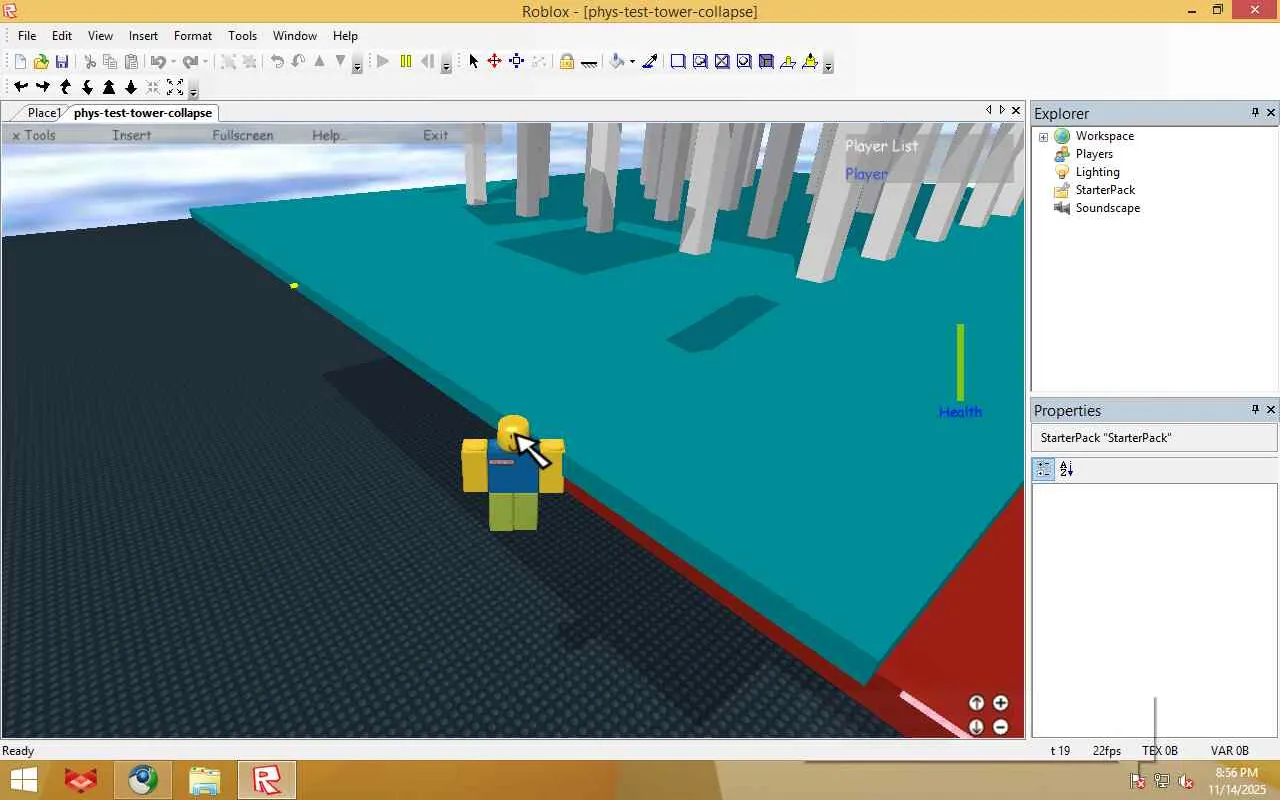The image size is (1280, 800).
Task: Pause the simulation with the yellow pause icon
Action: tap(405, 62)
